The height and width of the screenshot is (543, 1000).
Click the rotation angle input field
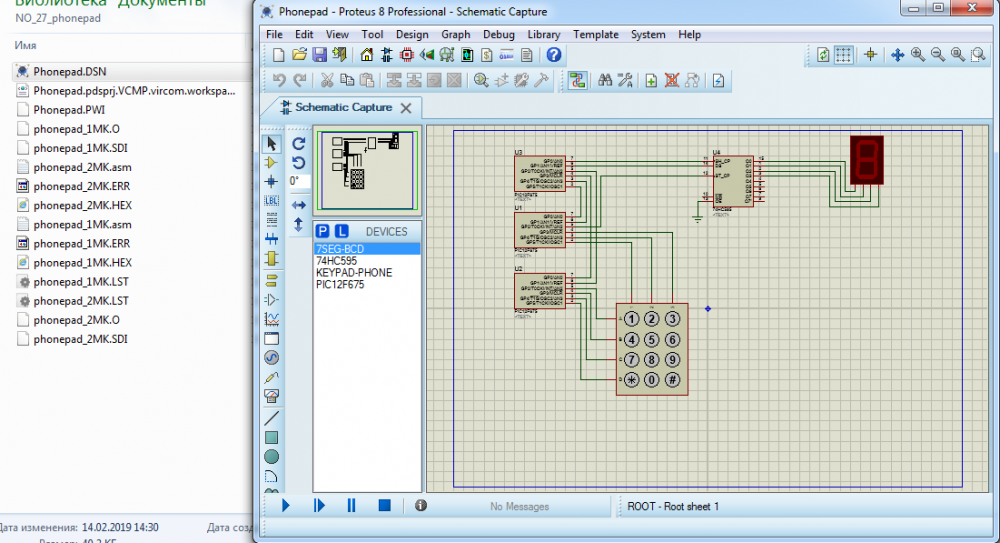point(298,181)
